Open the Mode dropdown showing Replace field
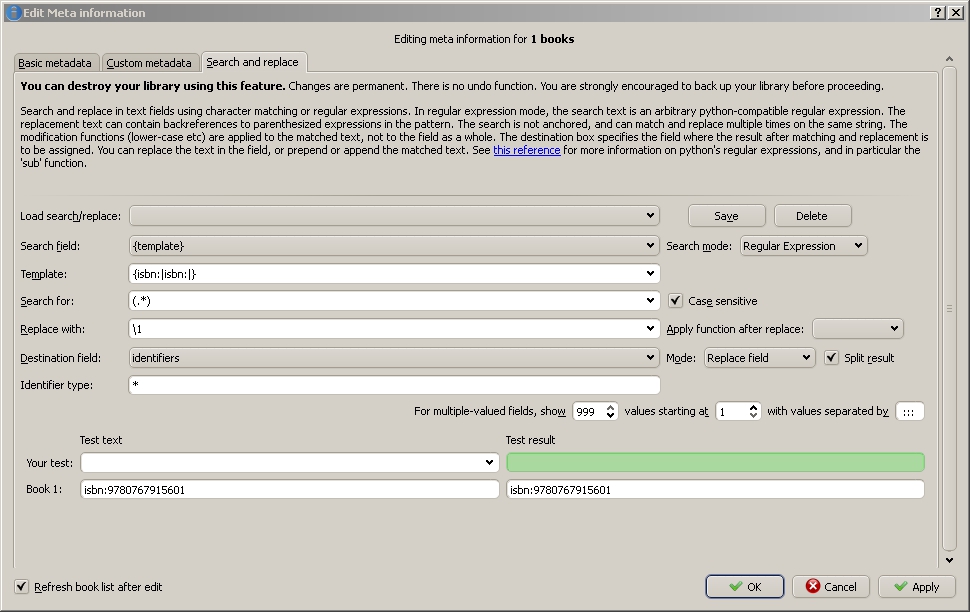This screenshot has width=970, height=612. (759, 358)
